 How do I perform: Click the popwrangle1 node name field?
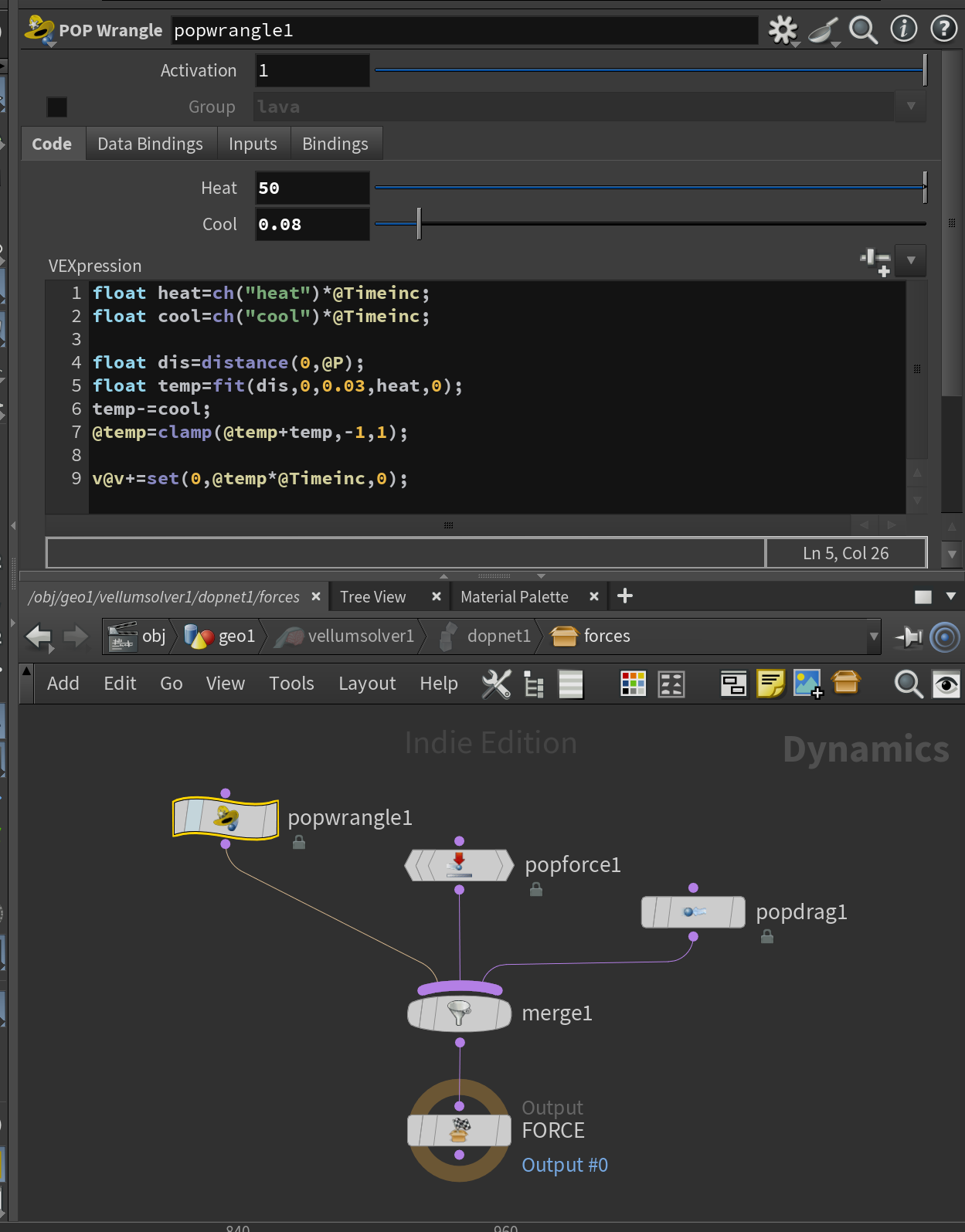pos(464,30)
